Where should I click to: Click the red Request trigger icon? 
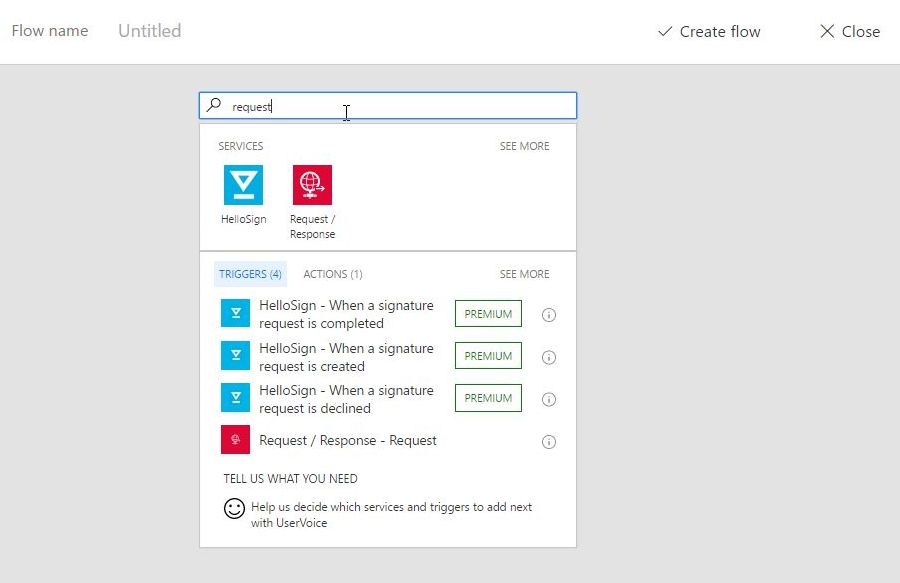(x=235, y=440)
